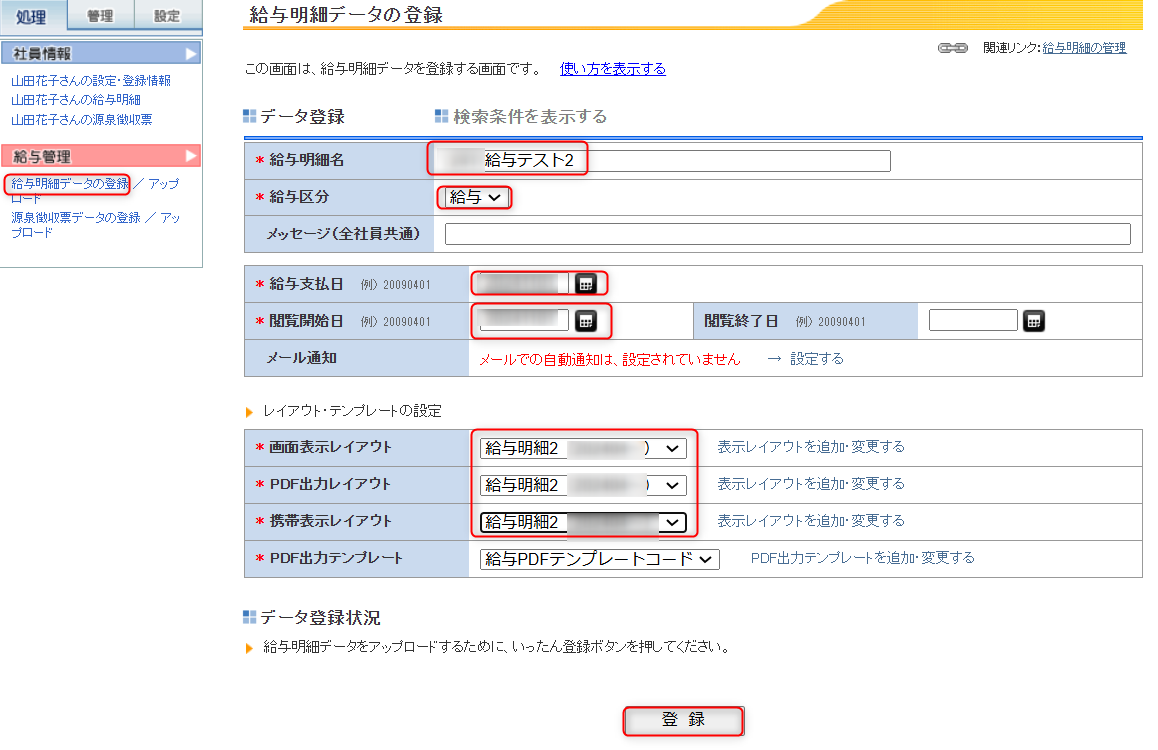Open 山田花子さんの給与明細 link
Viewport: 1158px width, 750px height.
click(75, 100)
